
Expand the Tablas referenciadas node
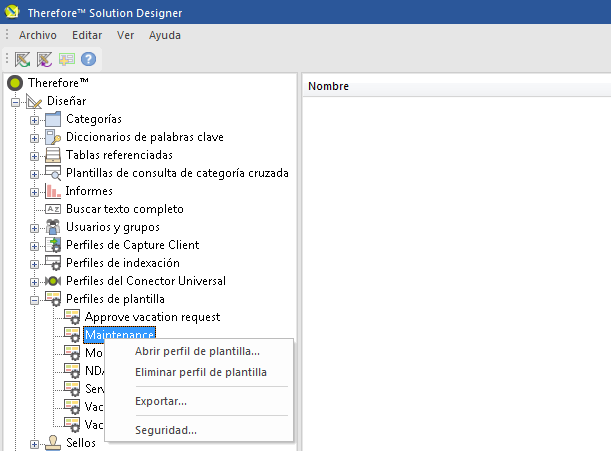click(x=34, y=155)
